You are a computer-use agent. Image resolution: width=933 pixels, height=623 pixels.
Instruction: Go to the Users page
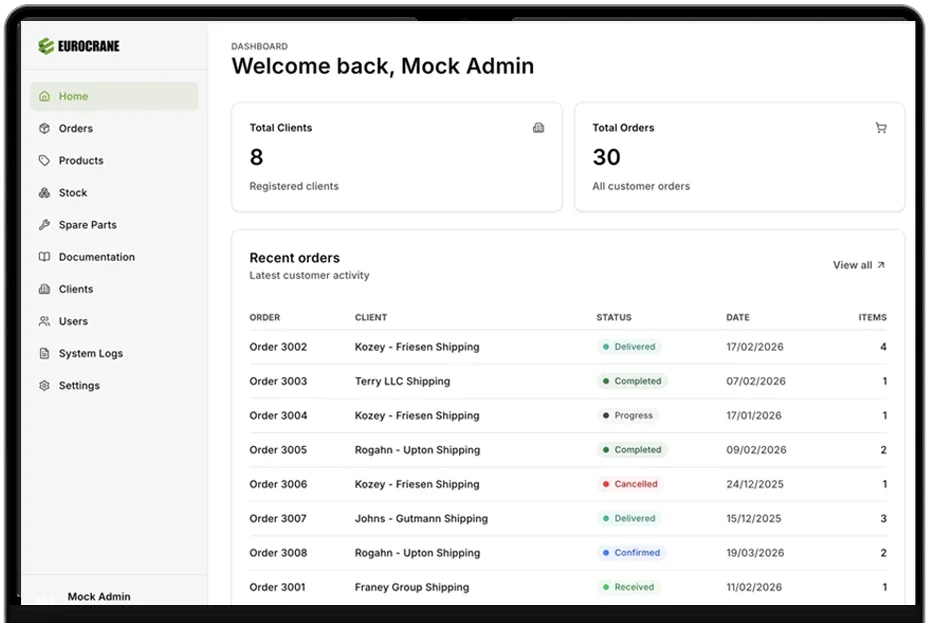point(73,321)
